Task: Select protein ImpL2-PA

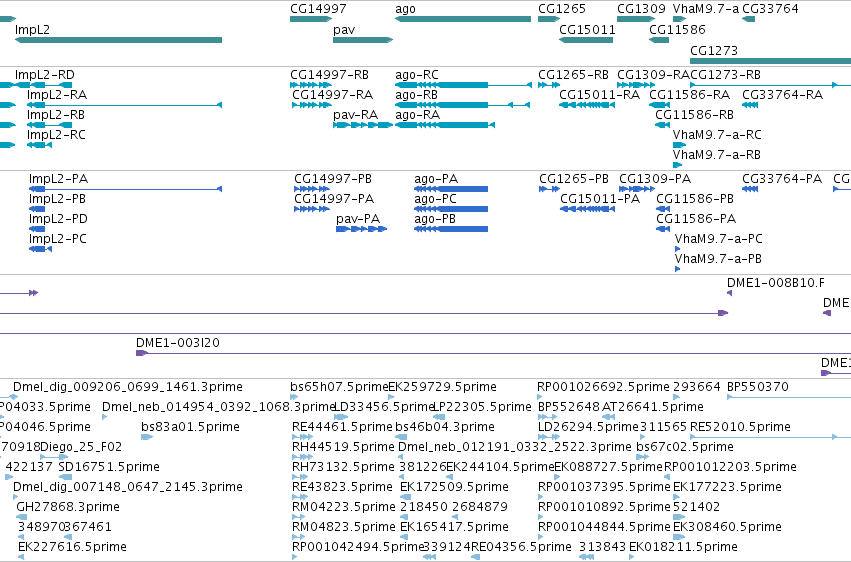Action: point(59,179)
